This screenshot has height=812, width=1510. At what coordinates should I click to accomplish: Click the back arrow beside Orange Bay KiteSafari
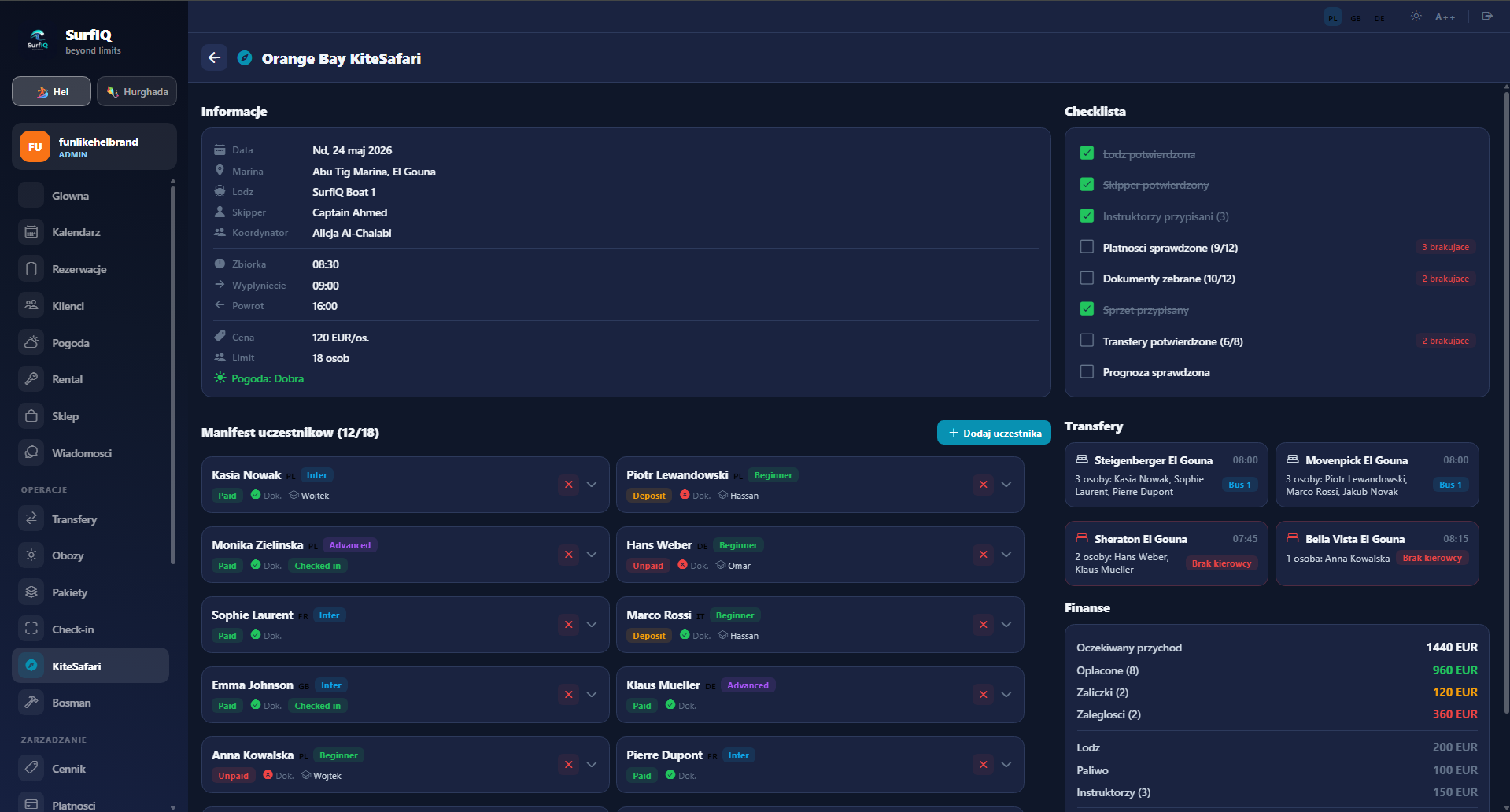[x=214, y=57]
